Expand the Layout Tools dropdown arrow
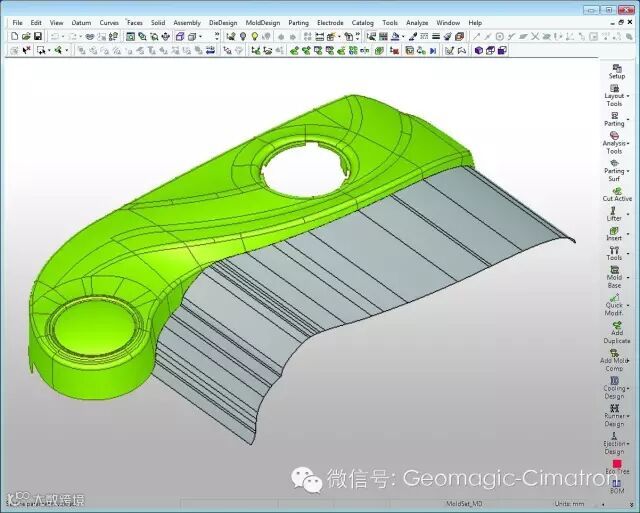Image resolution: width=640 pixels, height=513 pixels. [628, 96]
